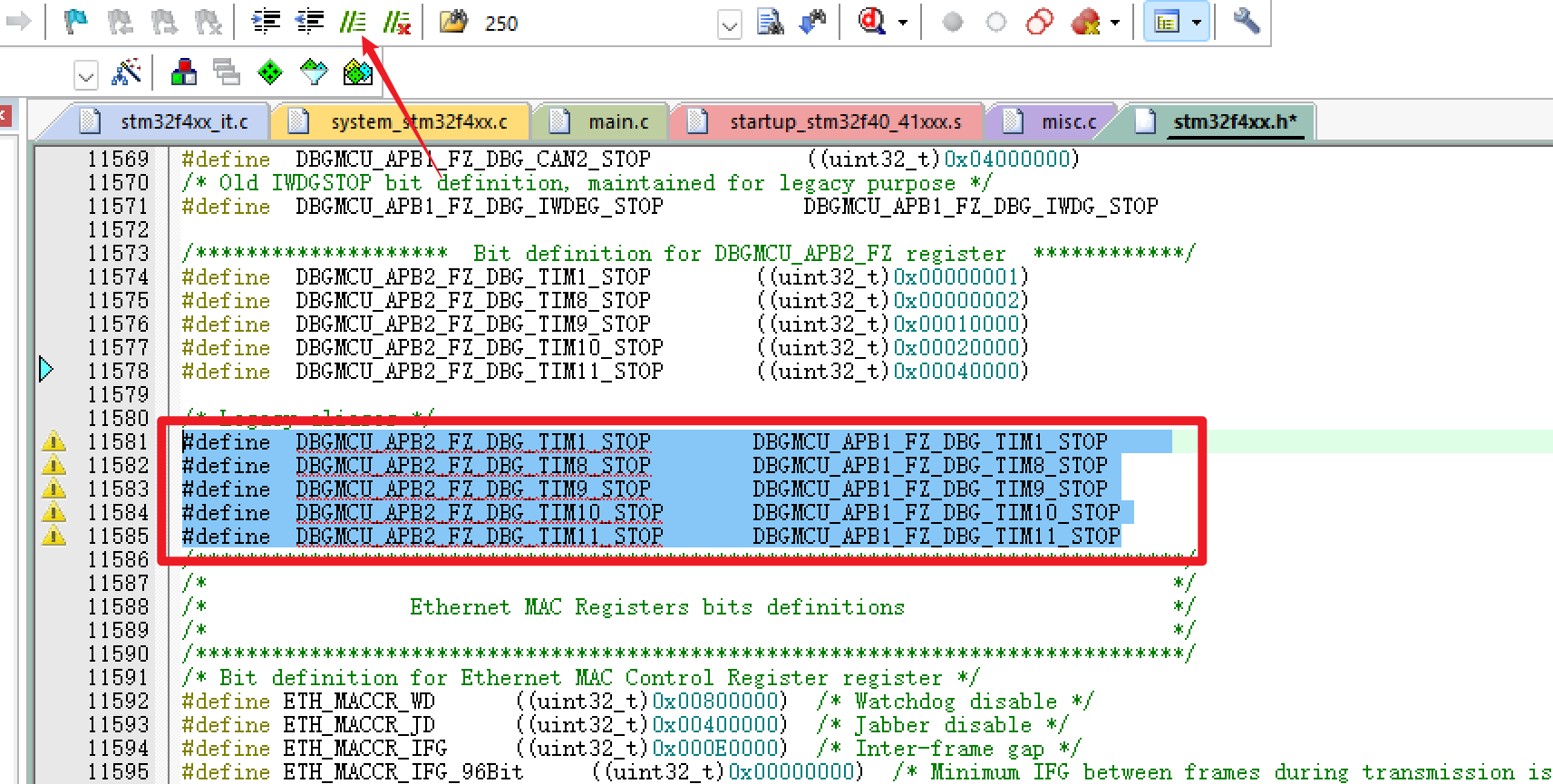
Task: Open Options for Target magic-wand icon
Action: coord(126,73)
